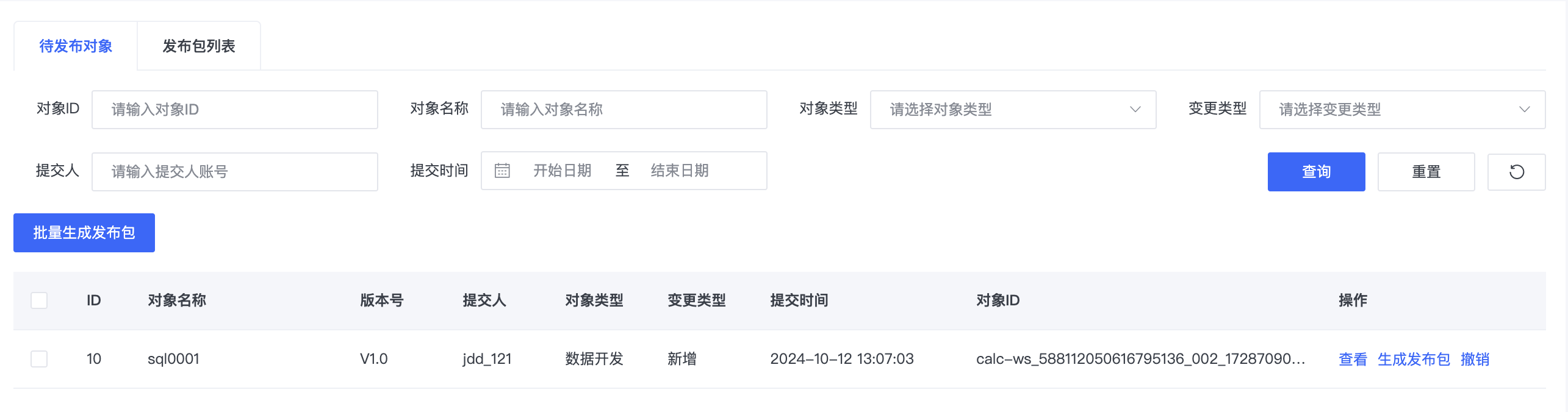Click calendar icon in 提交时间 field
Image resolution: width=1568 pixels, height=412 pixels.
pyautogui.click(x=502, y=171)
